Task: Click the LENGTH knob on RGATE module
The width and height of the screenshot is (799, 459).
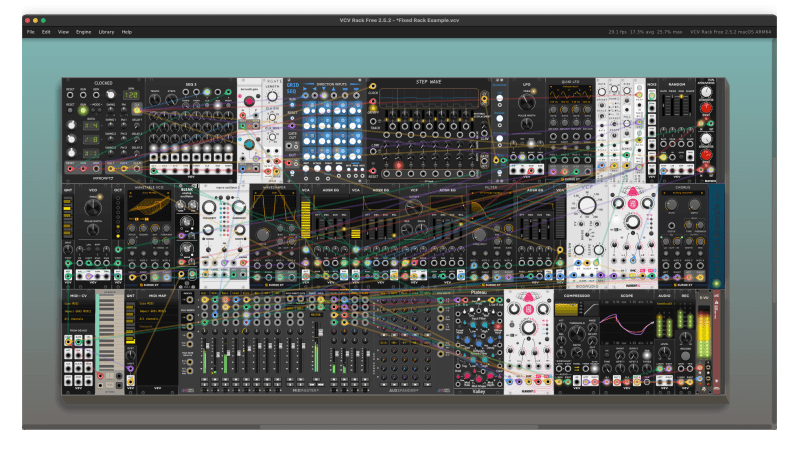Action: [273, 96]
